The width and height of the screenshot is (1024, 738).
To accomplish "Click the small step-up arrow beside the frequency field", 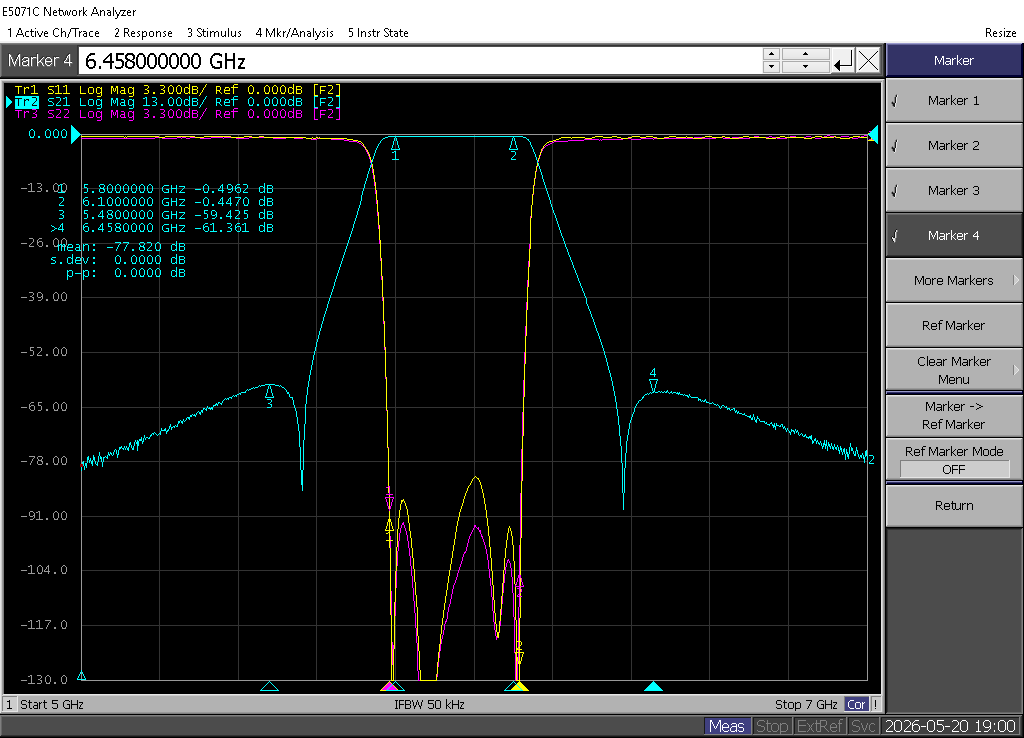I will pos(771,54).
